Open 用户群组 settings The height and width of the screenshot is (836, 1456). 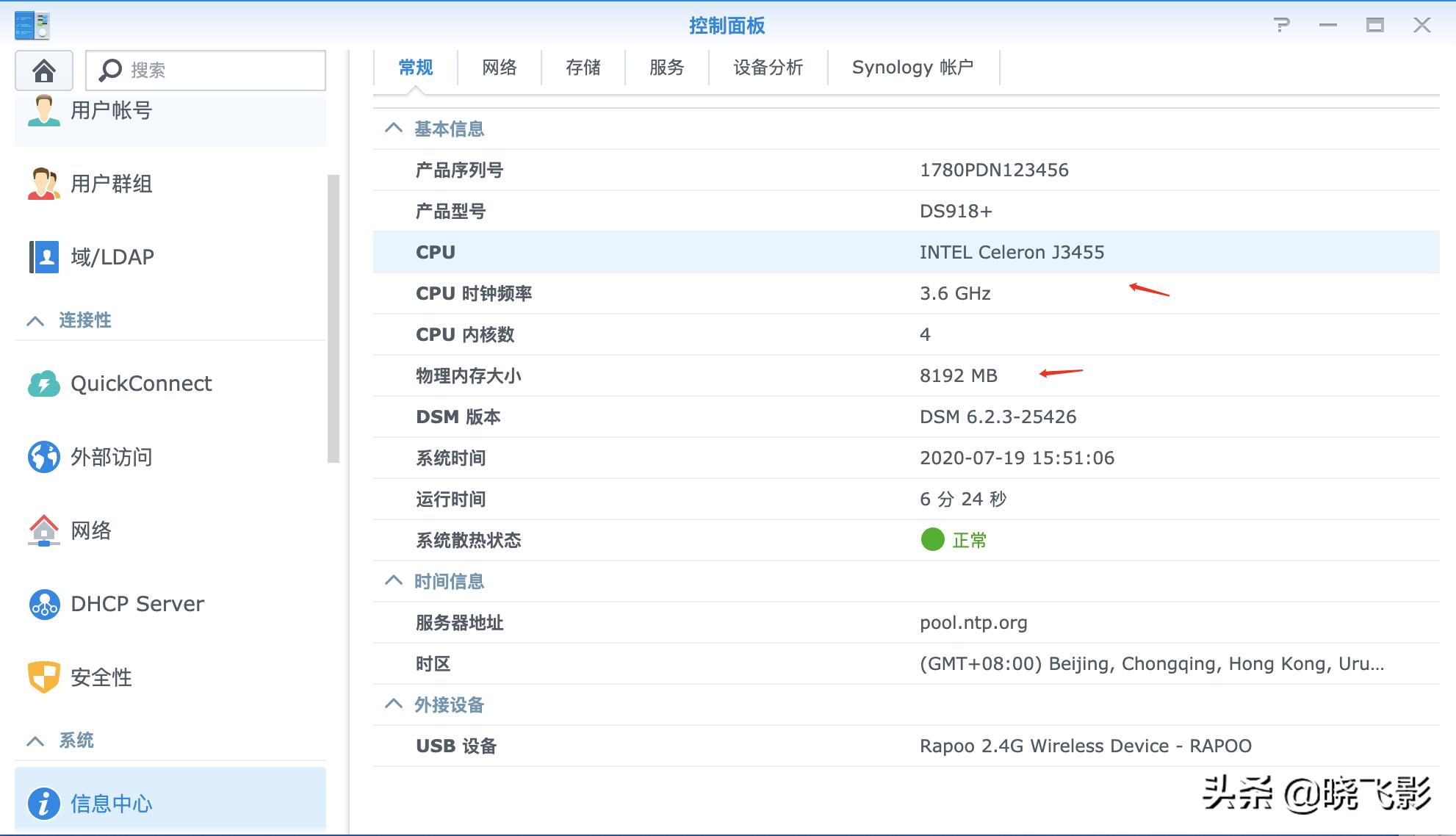coord(112,184)
